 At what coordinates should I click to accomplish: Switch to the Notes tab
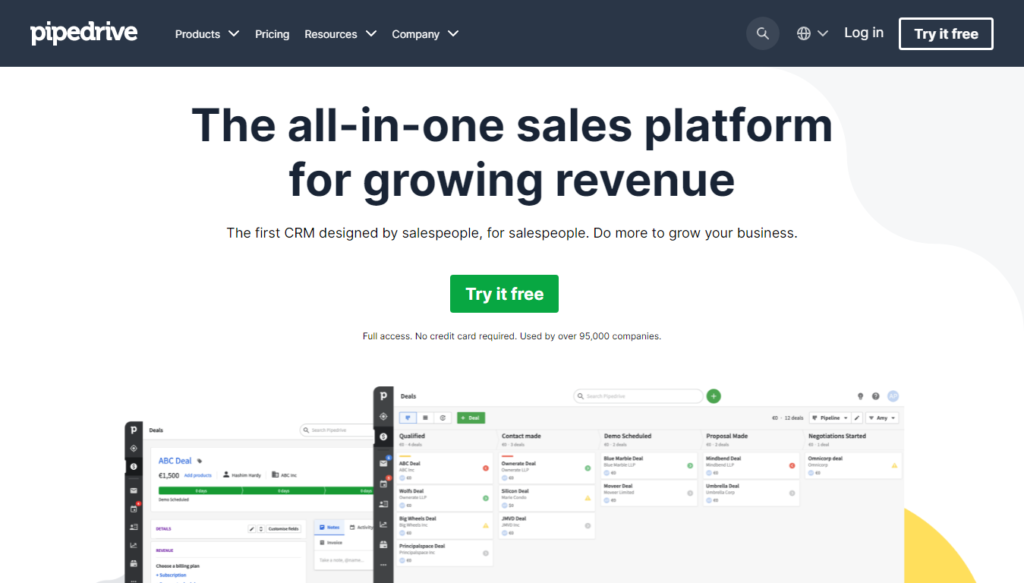tap(329, 527)
